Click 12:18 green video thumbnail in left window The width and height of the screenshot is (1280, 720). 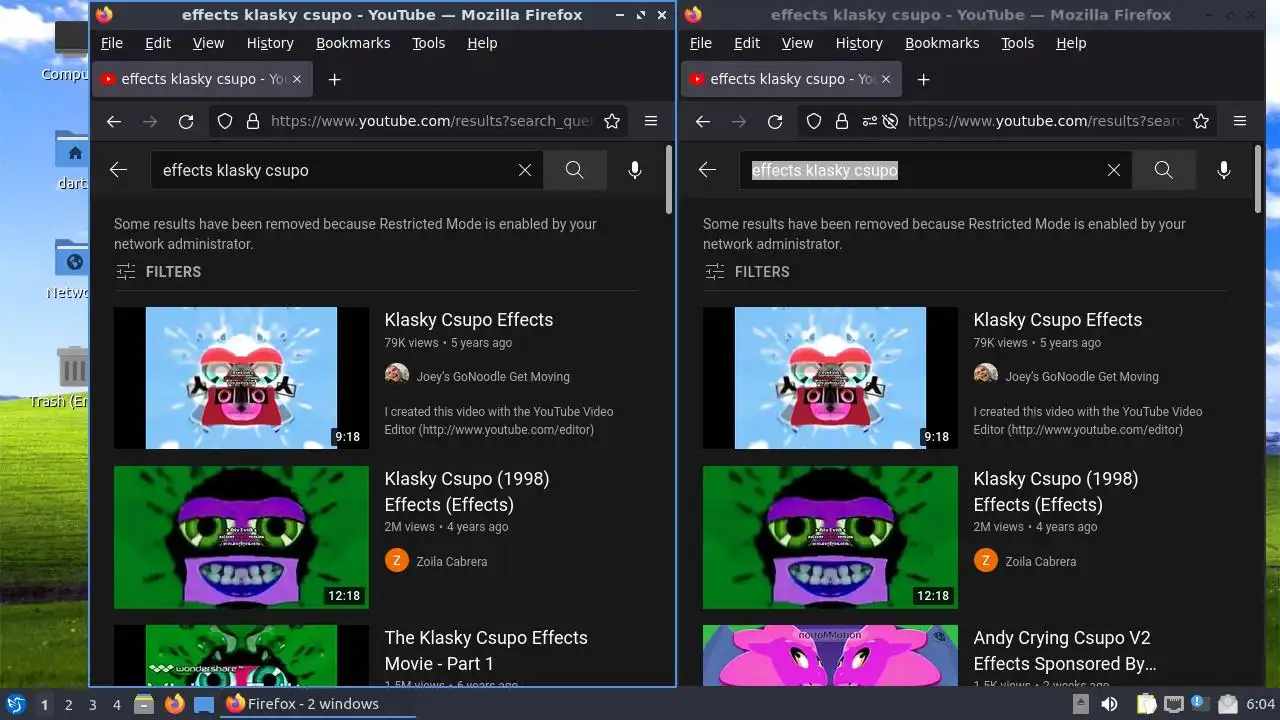click(x=241, y=537)
